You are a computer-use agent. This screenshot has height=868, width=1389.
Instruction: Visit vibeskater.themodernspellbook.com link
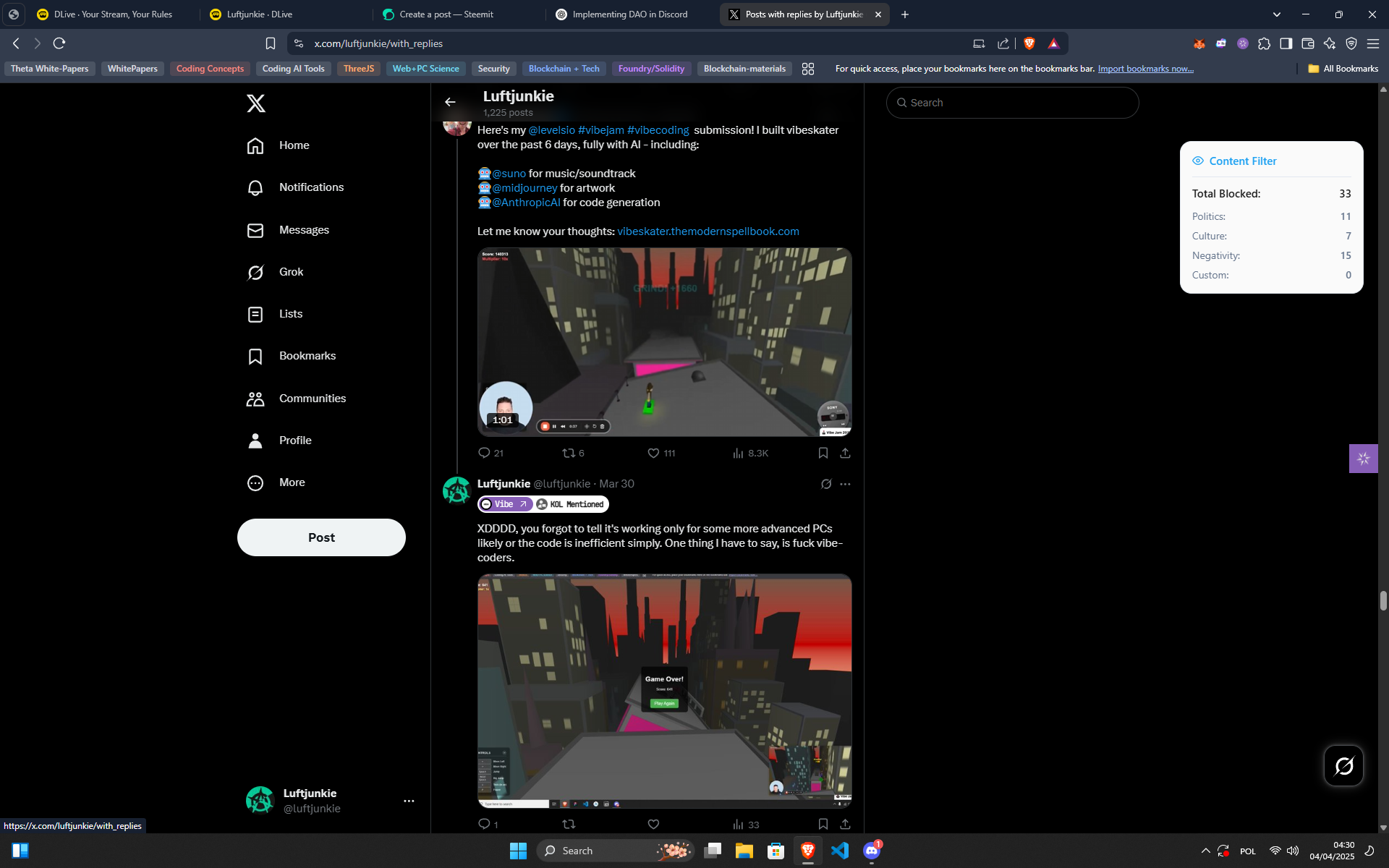pyautogui.click(x=708, y=231)
